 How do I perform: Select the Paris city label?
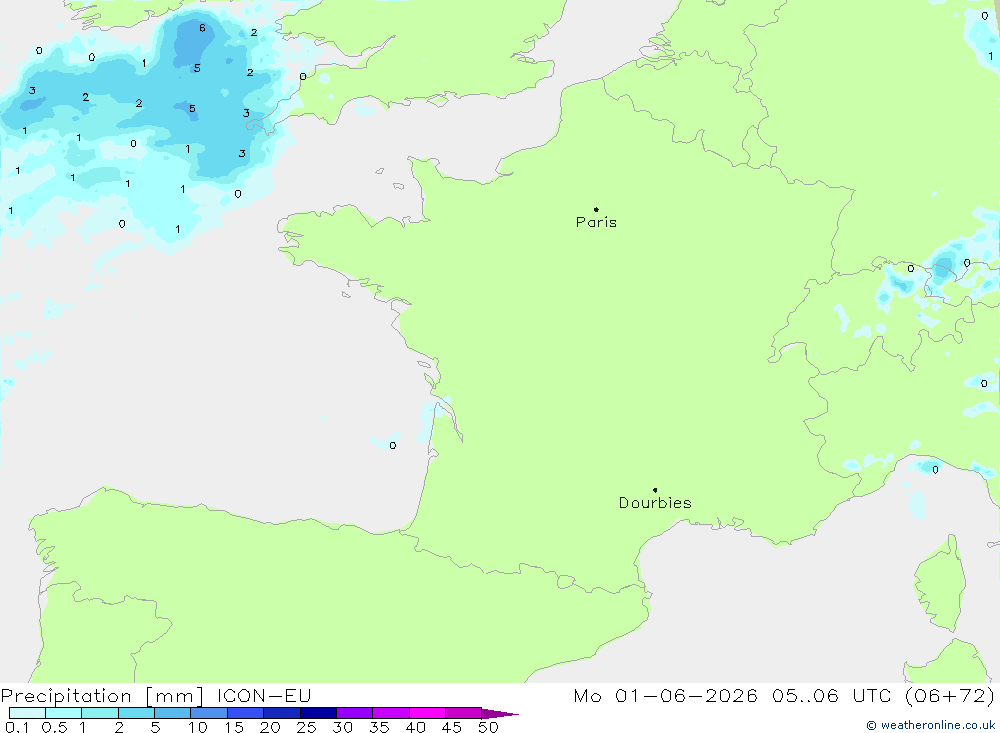[596, 222]
